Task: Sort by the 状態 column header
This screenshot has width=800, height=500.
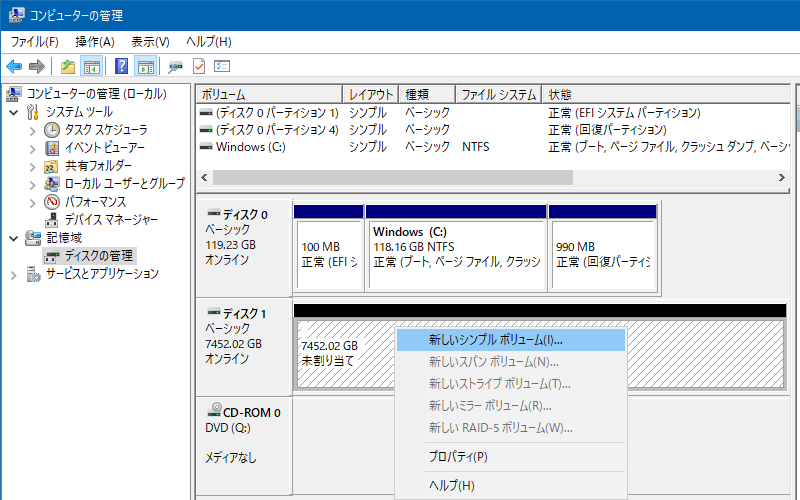Action: 666,94
